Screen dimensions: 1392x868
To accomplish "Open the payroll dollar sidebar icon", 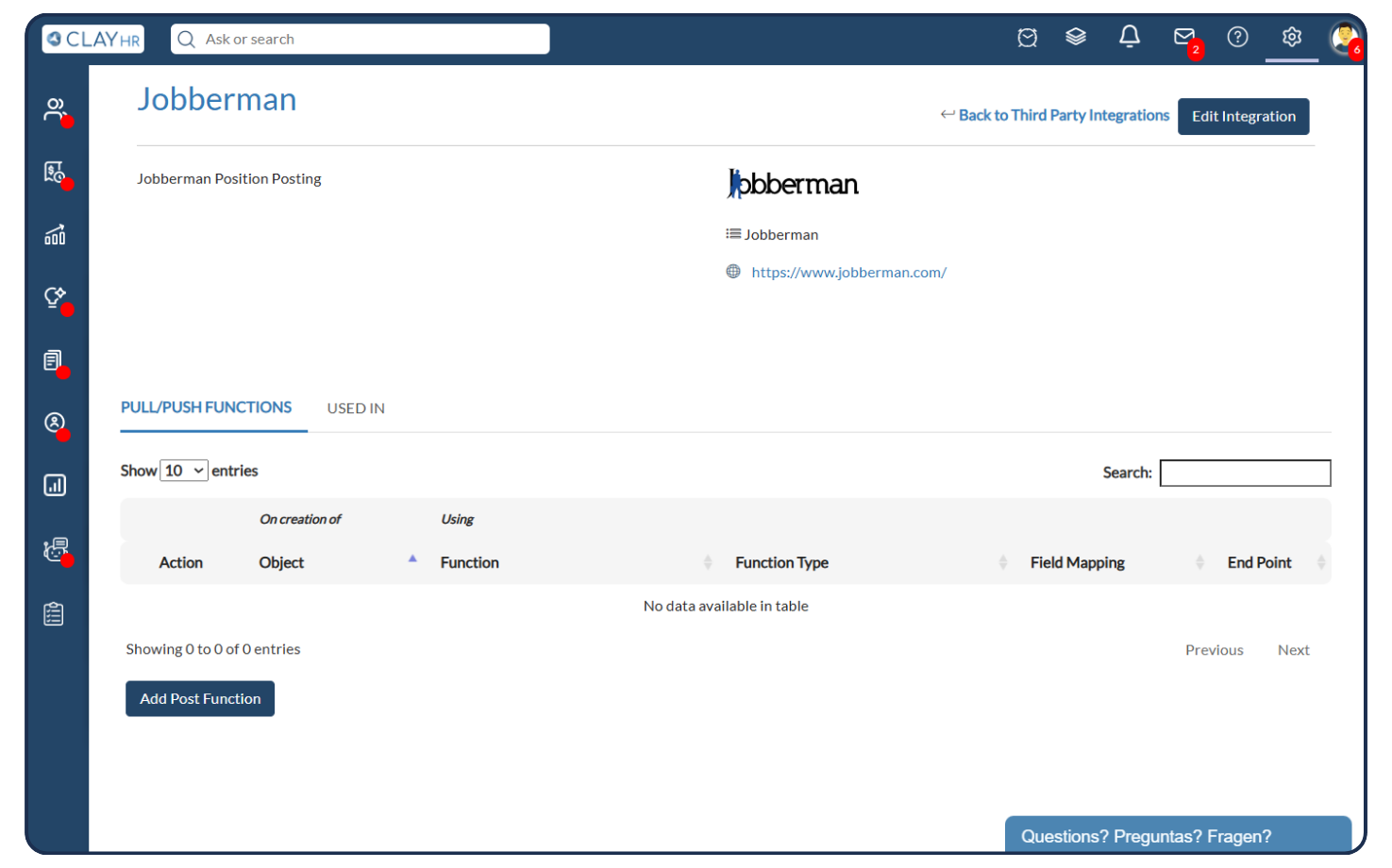I will [x=55, y=173].
